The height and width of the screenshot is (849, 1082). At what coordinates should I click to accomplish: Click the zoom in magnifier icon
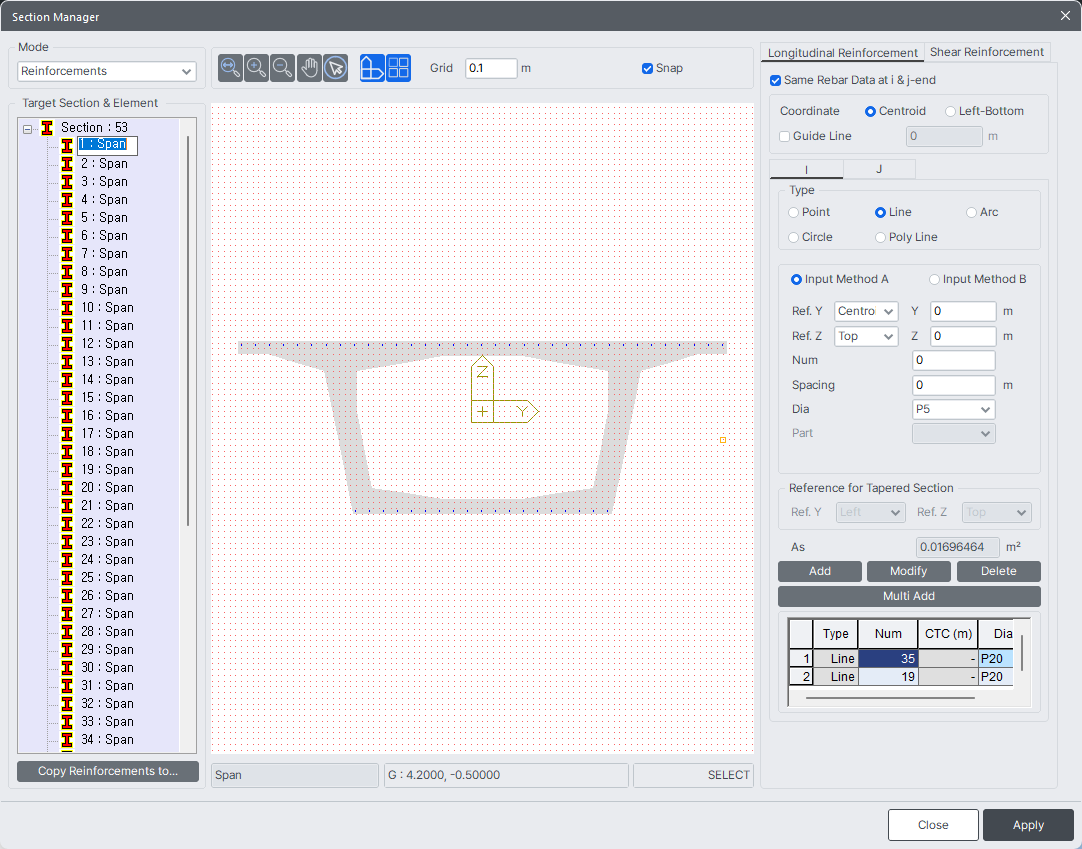257,68
